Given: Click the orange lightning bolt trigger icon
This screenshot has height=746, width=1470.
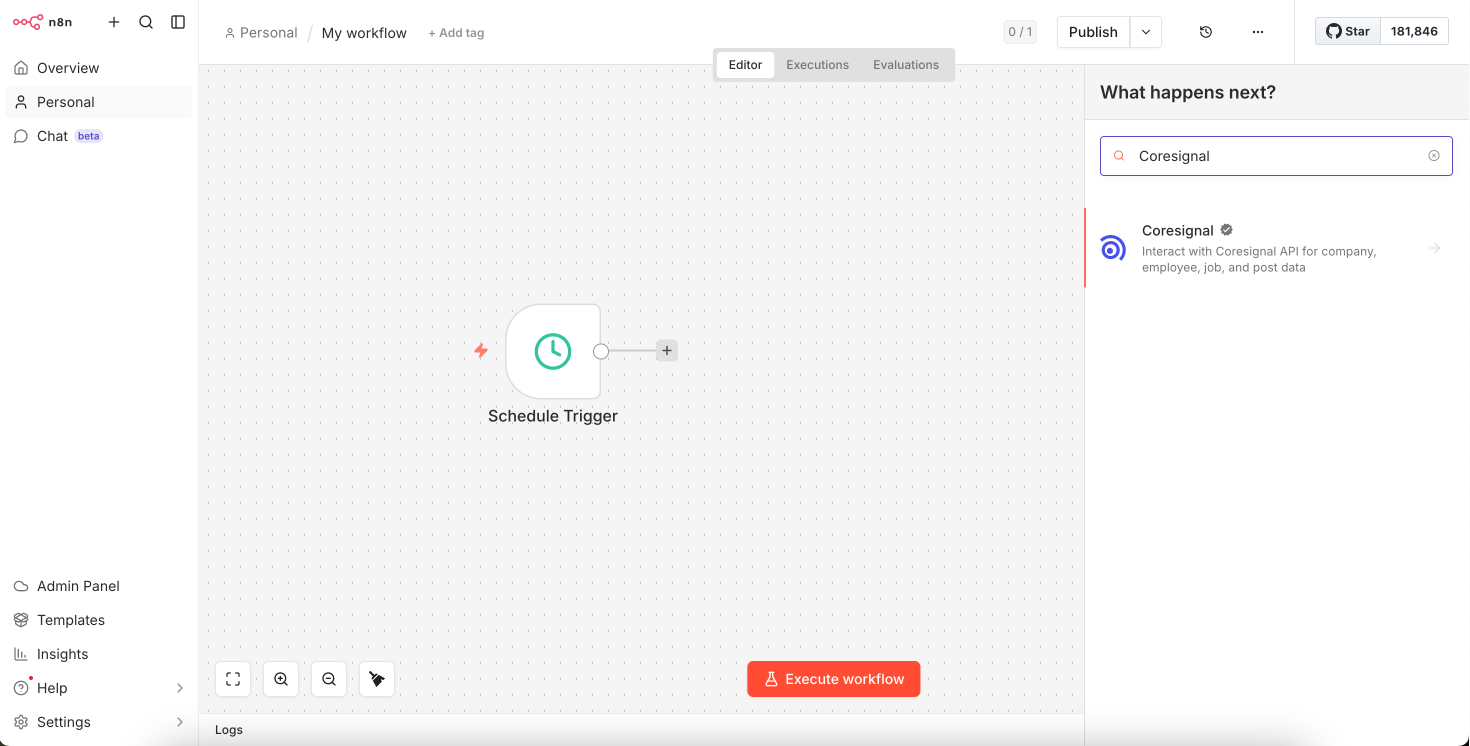Looking at the screenshot, I should (x=481, y=351).
